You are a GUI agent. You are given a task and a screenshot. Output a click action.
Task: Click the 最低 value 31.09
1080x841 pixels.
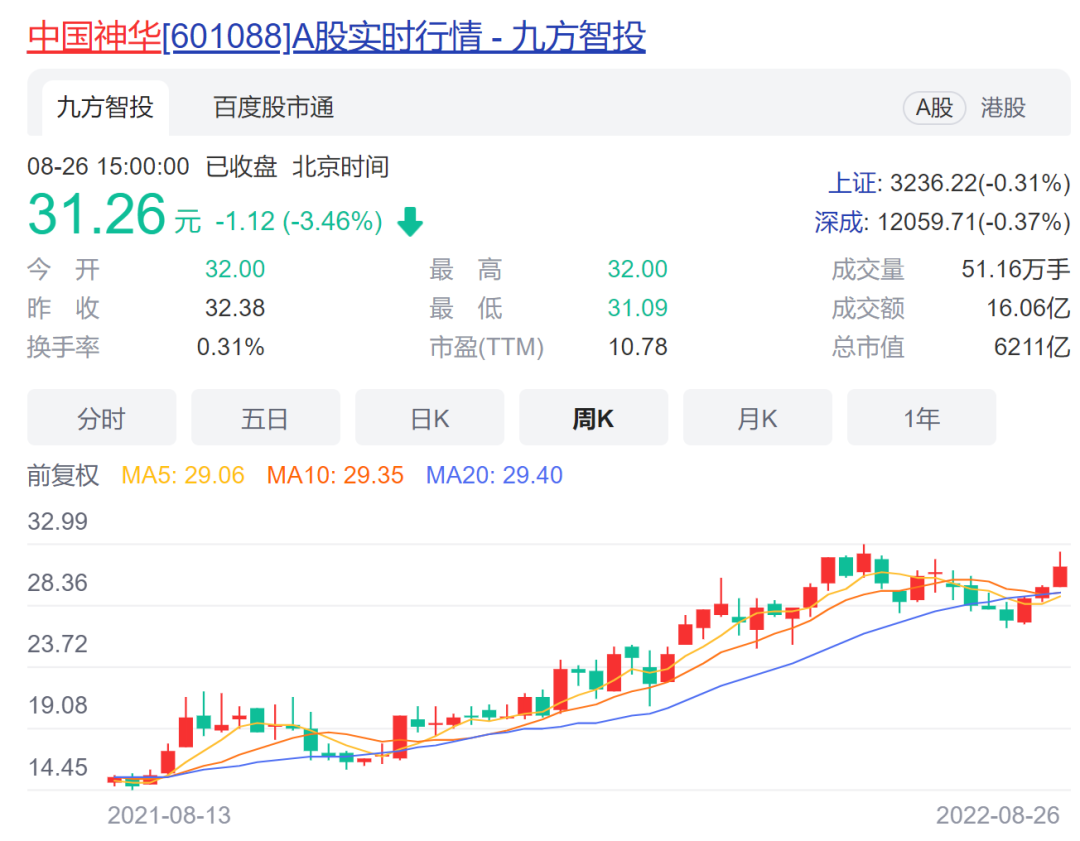click(637, 308)
